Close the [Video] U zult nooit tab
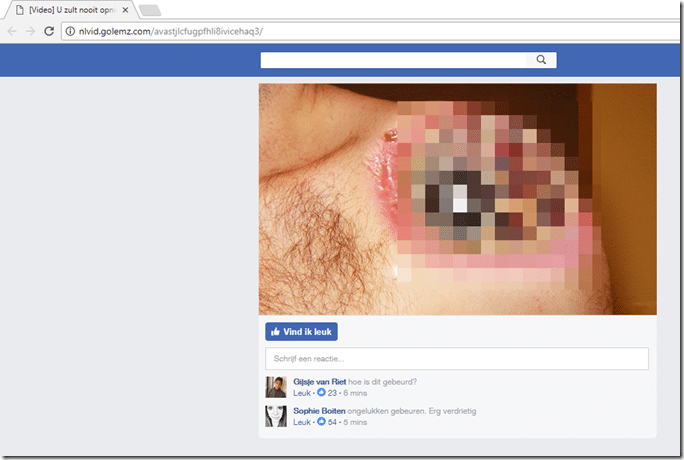This screenshot has width=684, height=460. point(125,10)
